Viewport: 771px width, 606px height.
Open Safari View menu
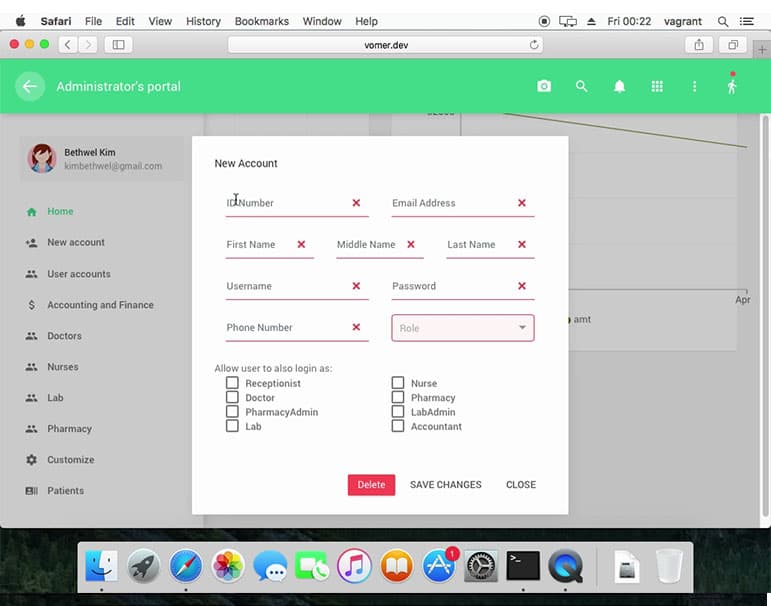160,21
